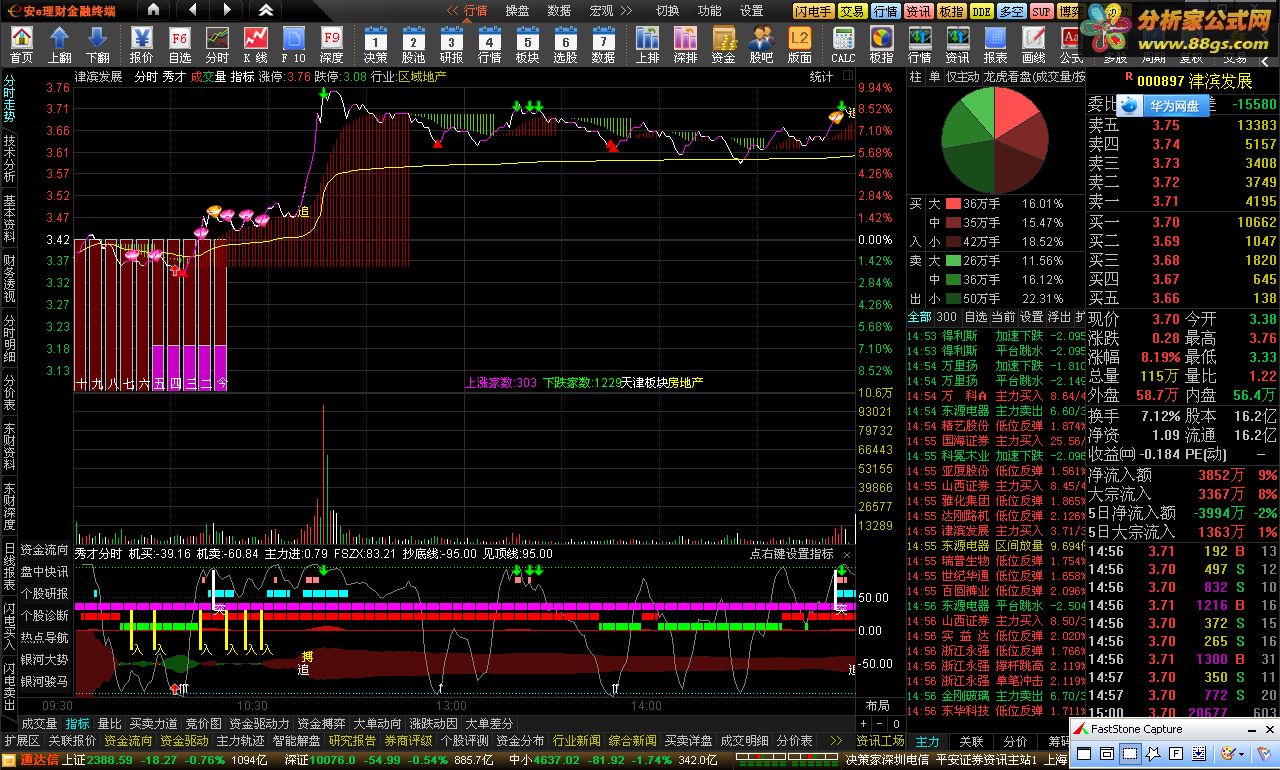Open the 研究报告 bottom tab
1280x770 pixels.
click(x=352, y=741)
